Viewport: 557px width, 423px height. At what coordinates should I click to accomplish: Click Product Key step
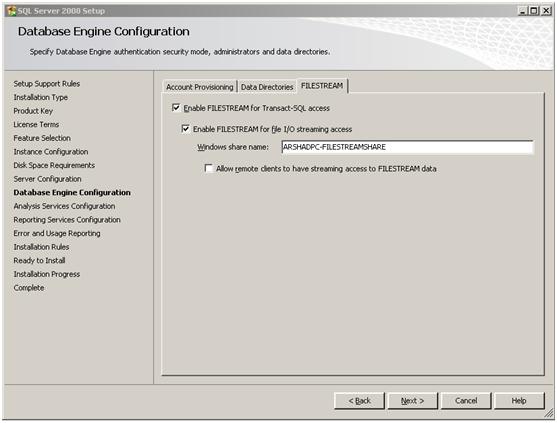33,111
